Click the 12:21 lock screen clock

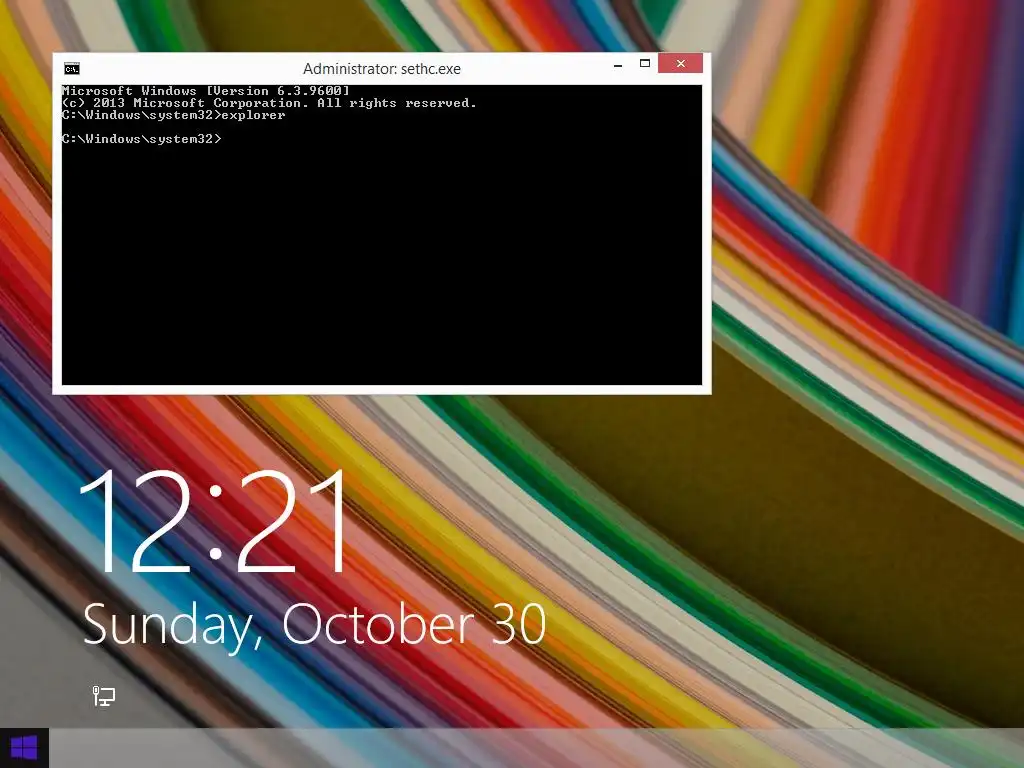click(x=214, y=521)
